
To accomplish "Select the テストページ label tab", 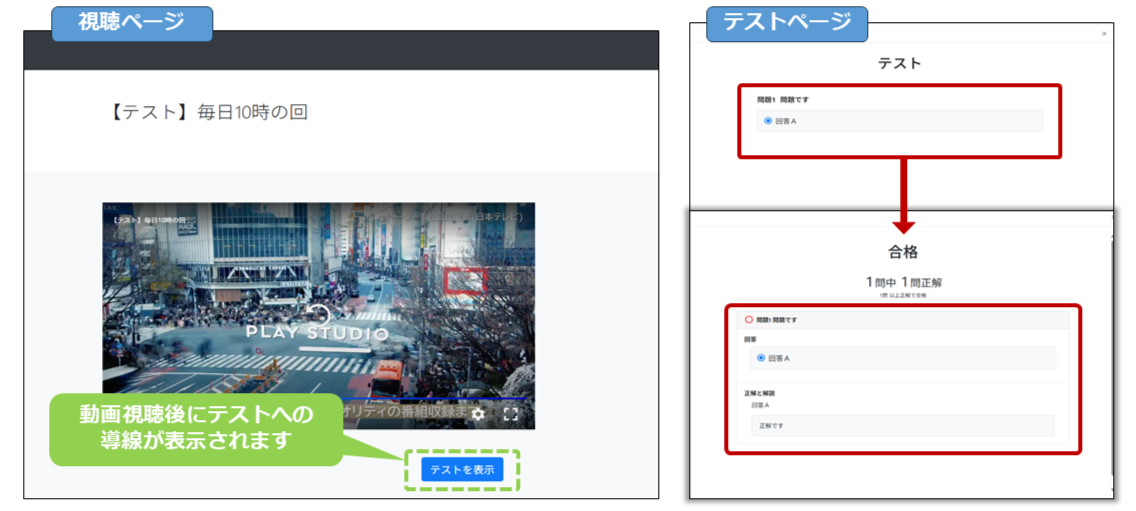I will click(x=786, y=23).
